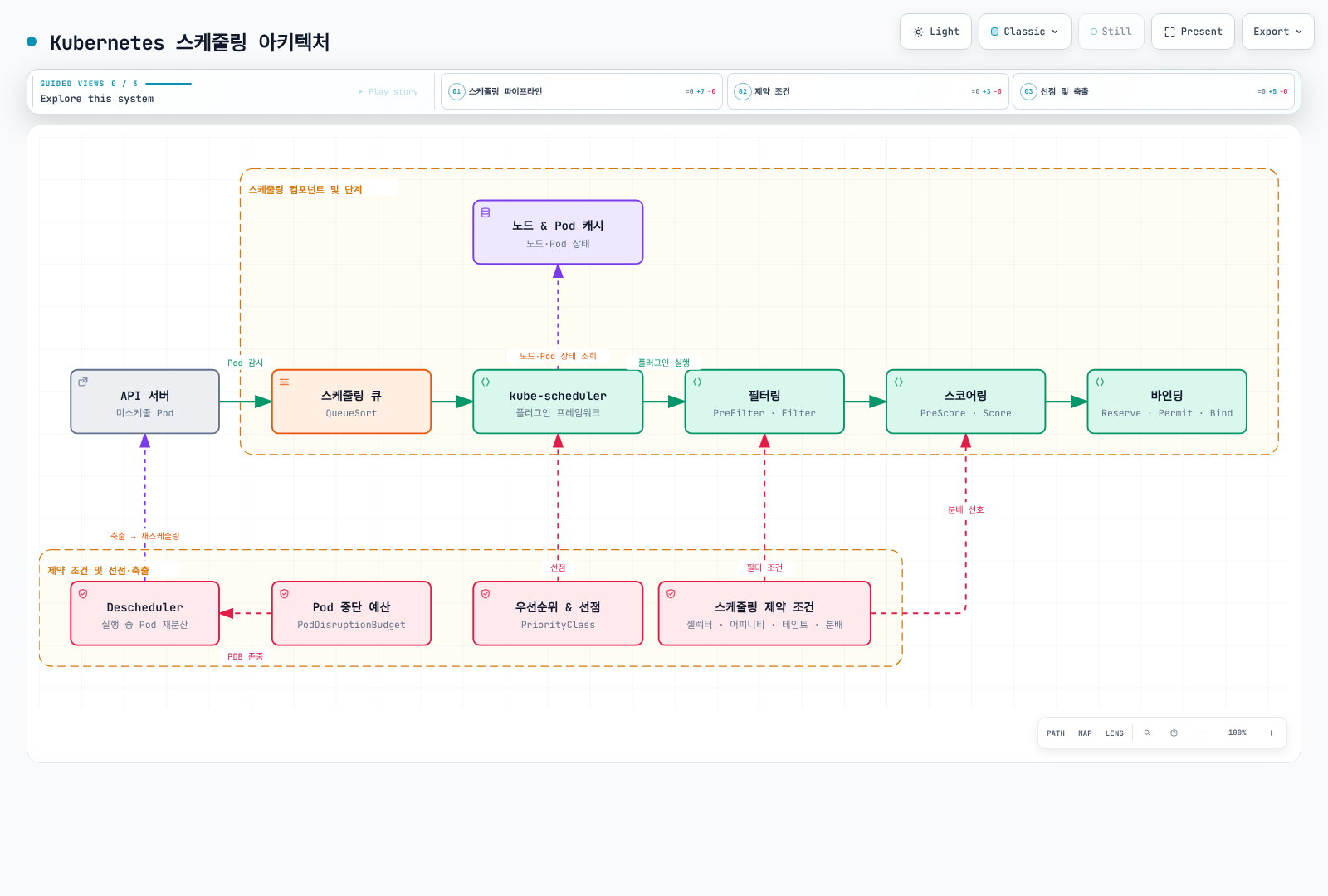Select the 필터링 node title
Viewport: 1328px width, 896px height.
click(764, 396)
